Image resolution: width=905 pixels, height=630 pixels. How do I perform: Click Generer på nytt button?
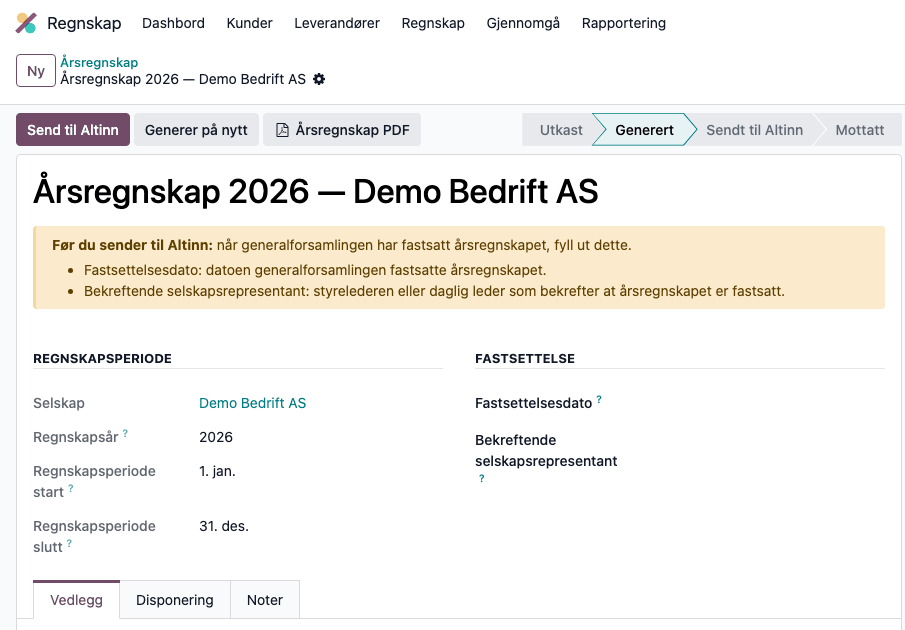click(x=196, y=130)
